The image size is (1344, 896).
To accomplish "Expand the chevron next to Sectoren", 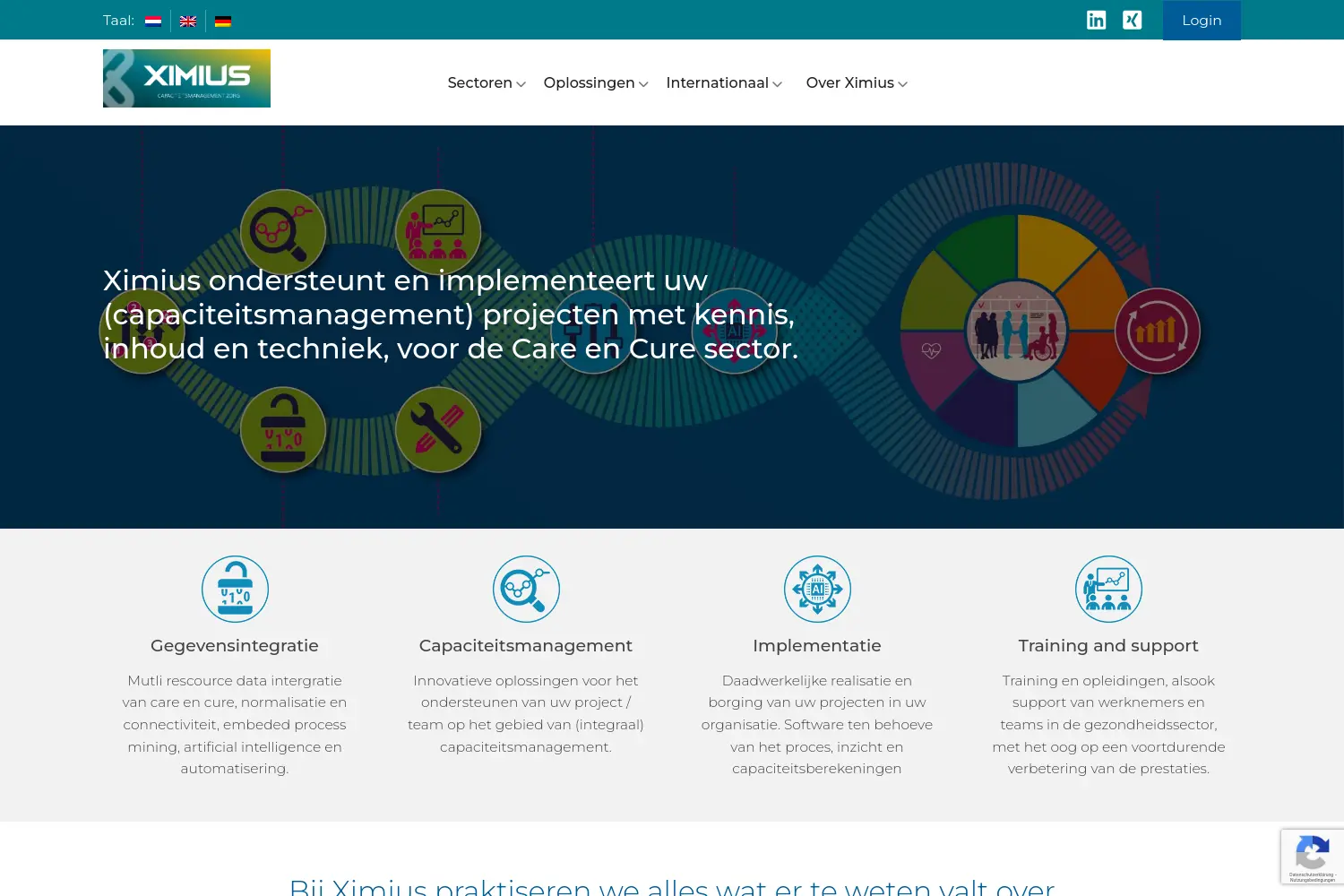I will pyautogui.click(x=521, y=84).
